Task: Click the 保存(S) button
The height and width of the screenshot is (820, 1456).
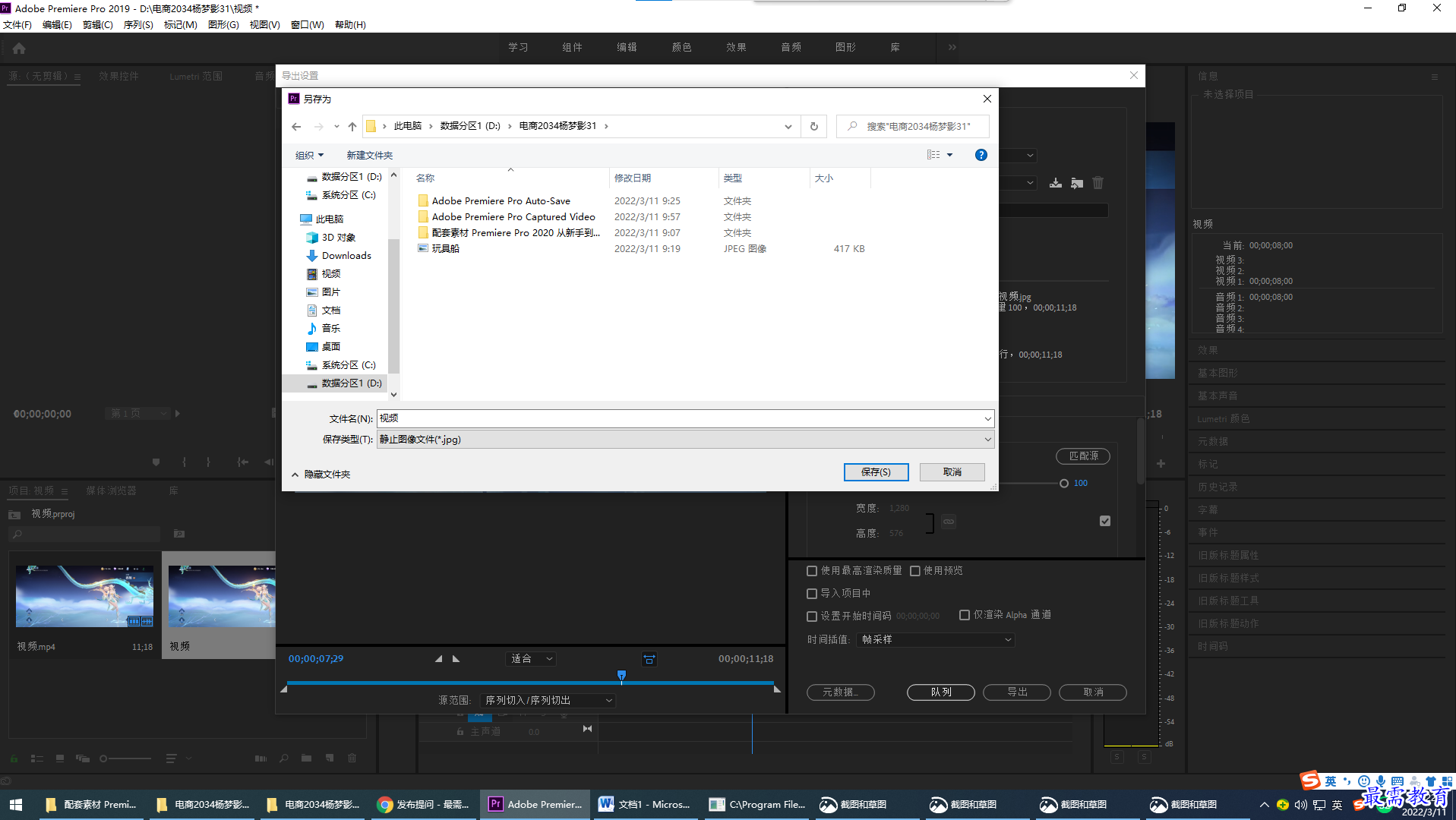Action: click(876, 472)
